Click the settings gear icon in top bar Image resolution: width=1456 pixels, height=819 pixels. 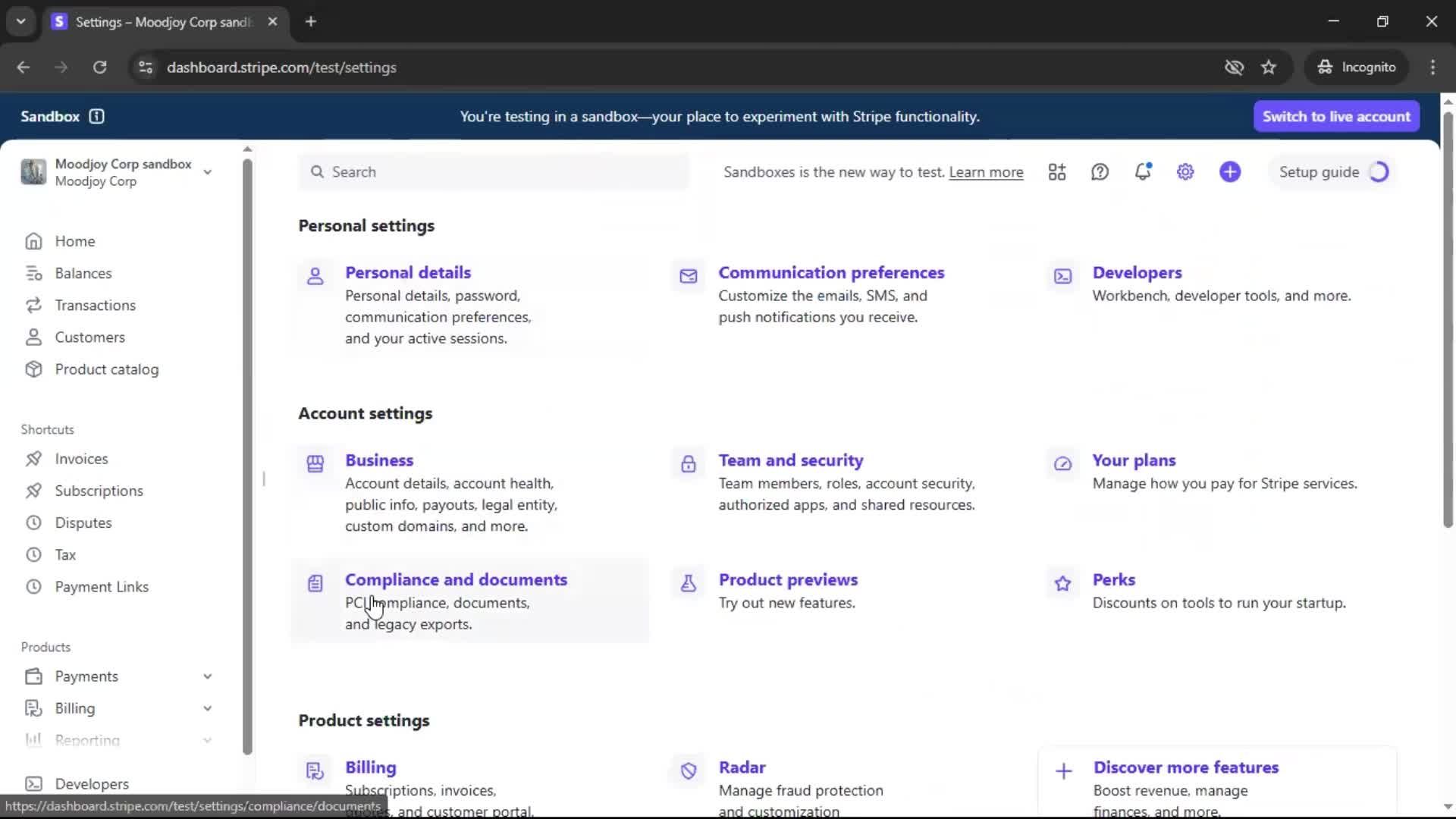[x=1185, y=172]
